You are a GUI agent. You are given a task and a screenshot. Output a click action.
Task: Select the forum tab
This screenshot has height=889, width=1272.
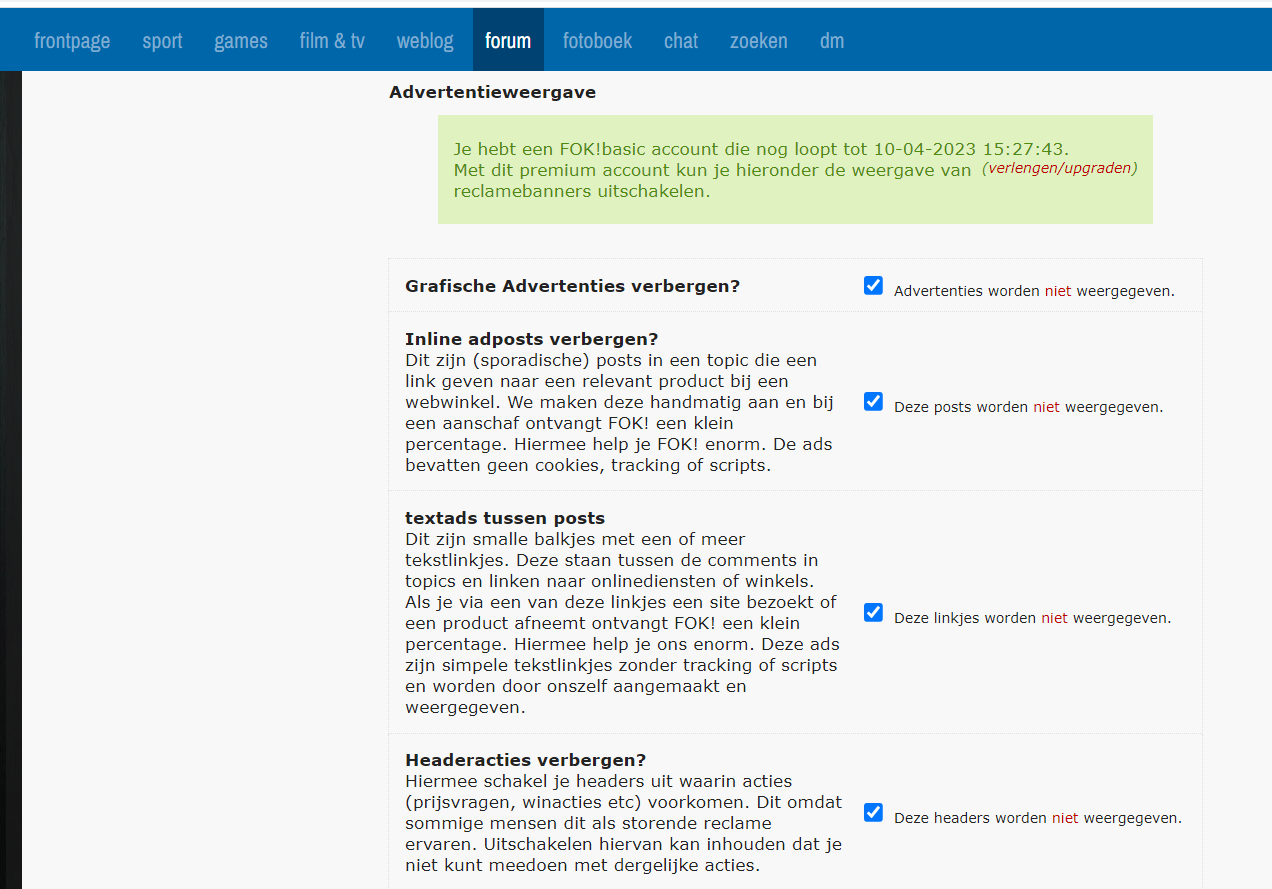pos(508,41)
